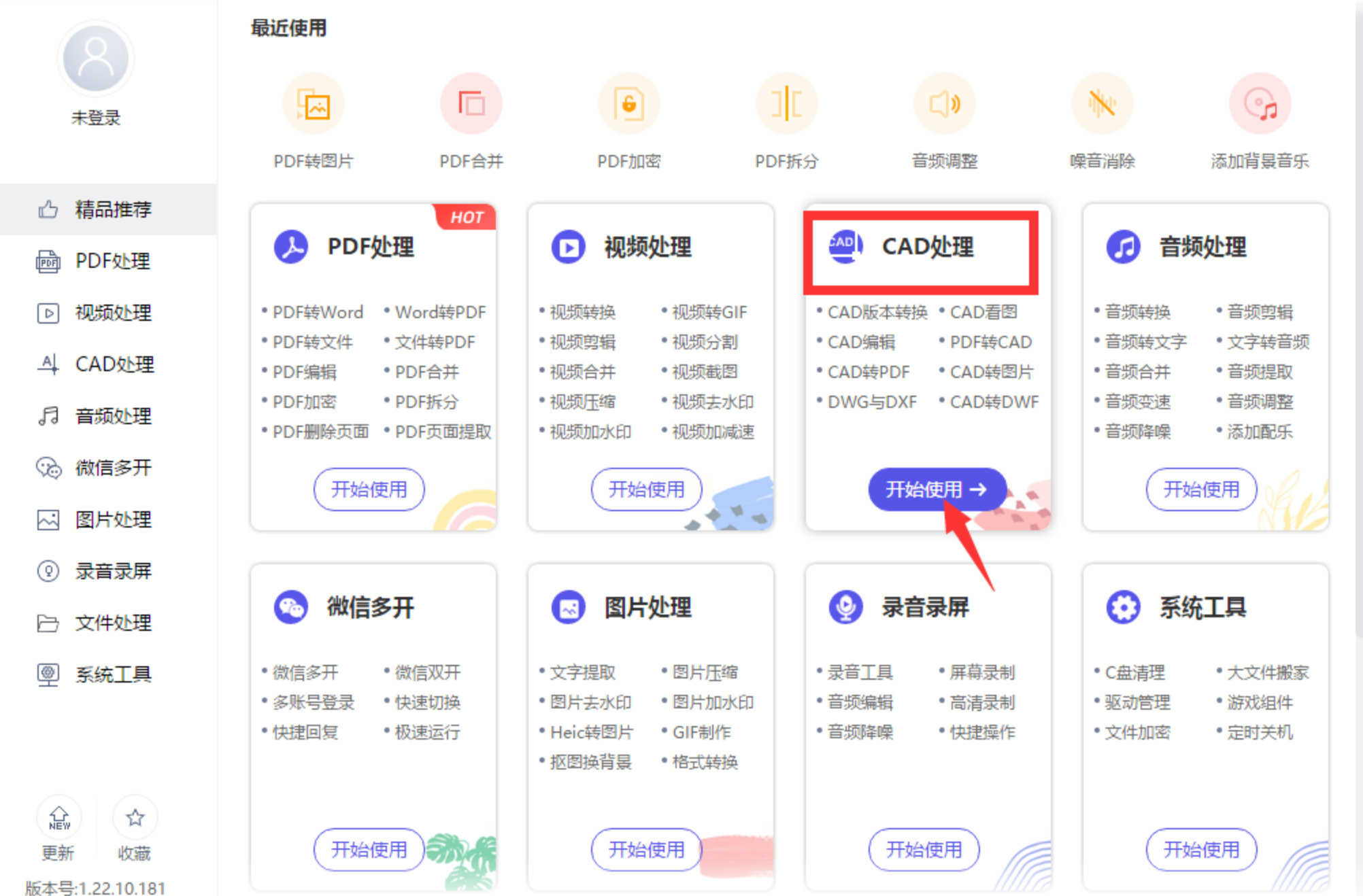Open the DWG与DXF feature link
1363x896 pixels.
pyautogui.click(x=872, y=402)
